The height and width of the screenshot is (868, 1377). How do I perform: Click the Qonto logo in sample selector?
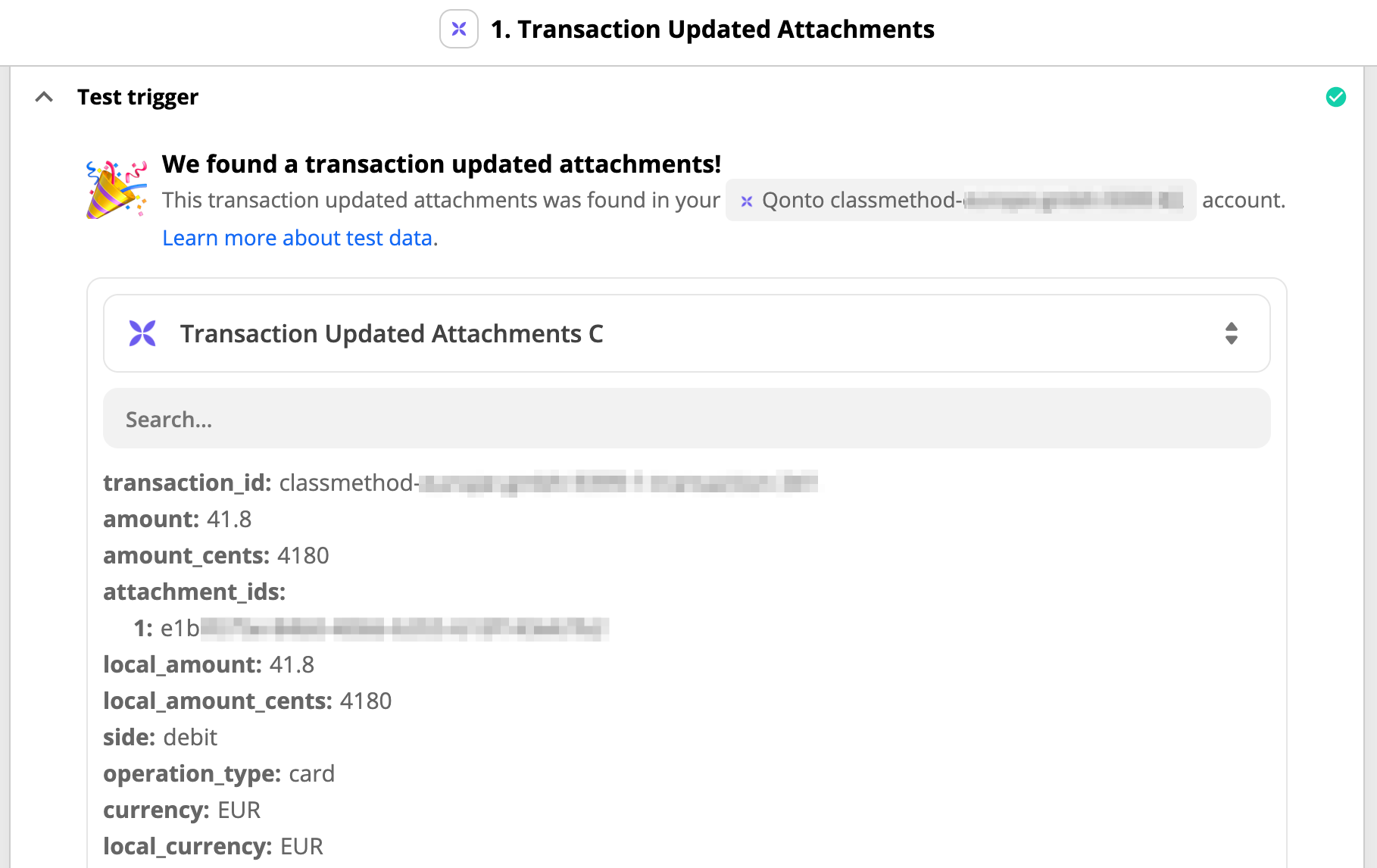coord(142,333)
